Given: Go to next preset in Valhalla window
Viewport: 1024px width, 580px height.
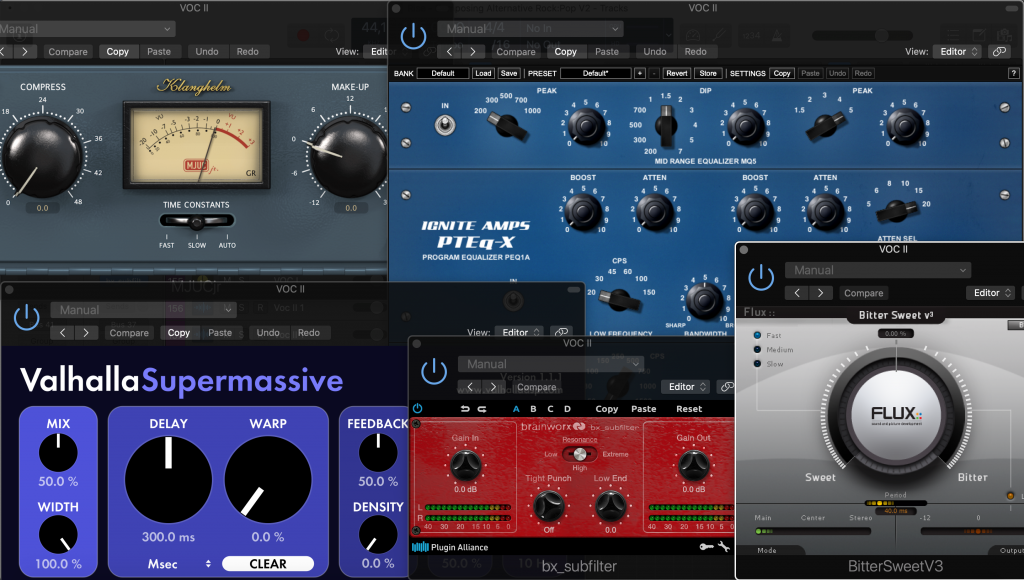Looking at the screenshot, I should tap(86, 332).
